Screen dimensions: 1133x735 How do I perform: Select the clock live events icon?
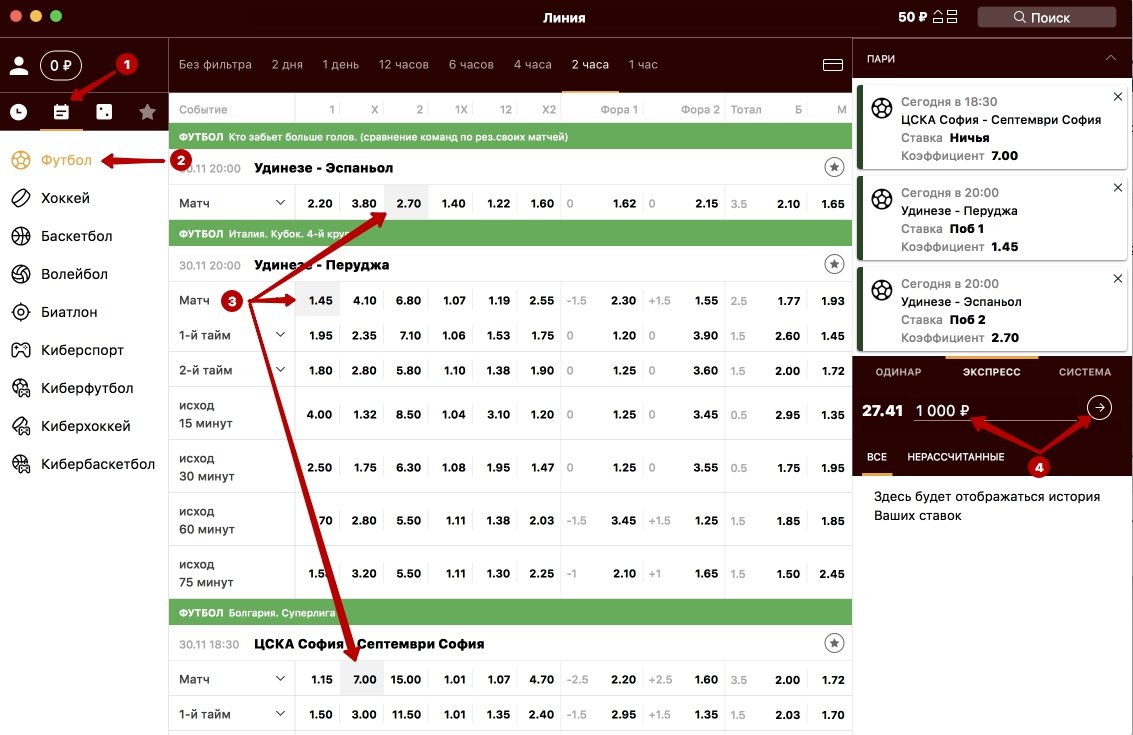coord(19,112)
